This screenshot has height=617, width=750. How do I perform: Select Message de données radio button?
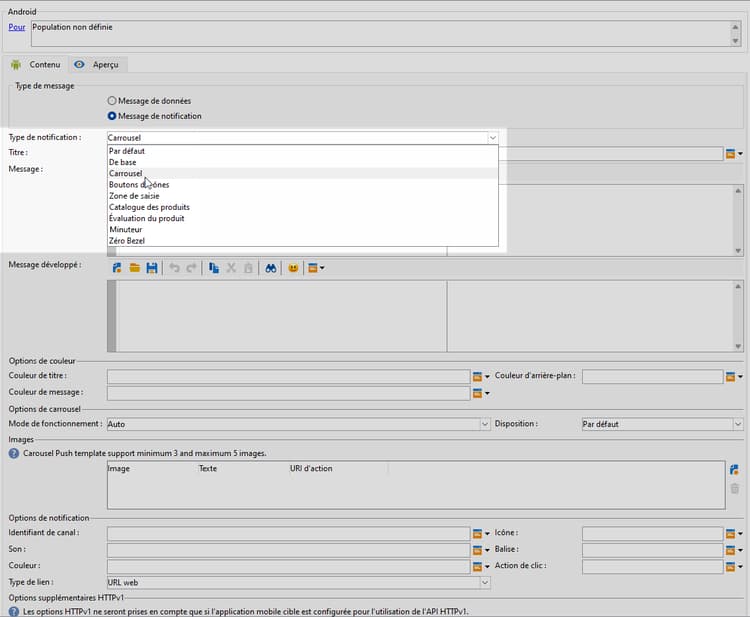pos(112,101)
